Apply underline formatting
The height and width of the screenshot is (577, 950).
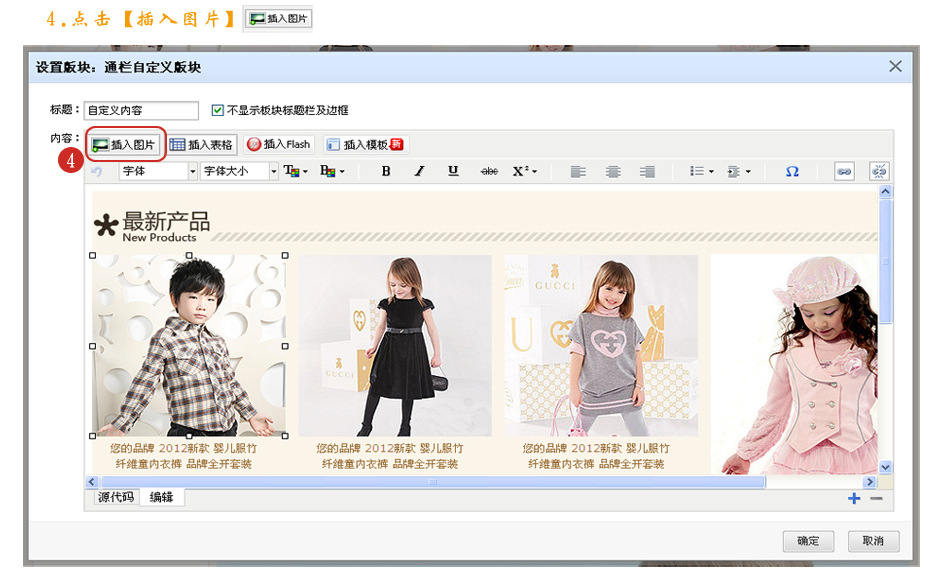453,171
